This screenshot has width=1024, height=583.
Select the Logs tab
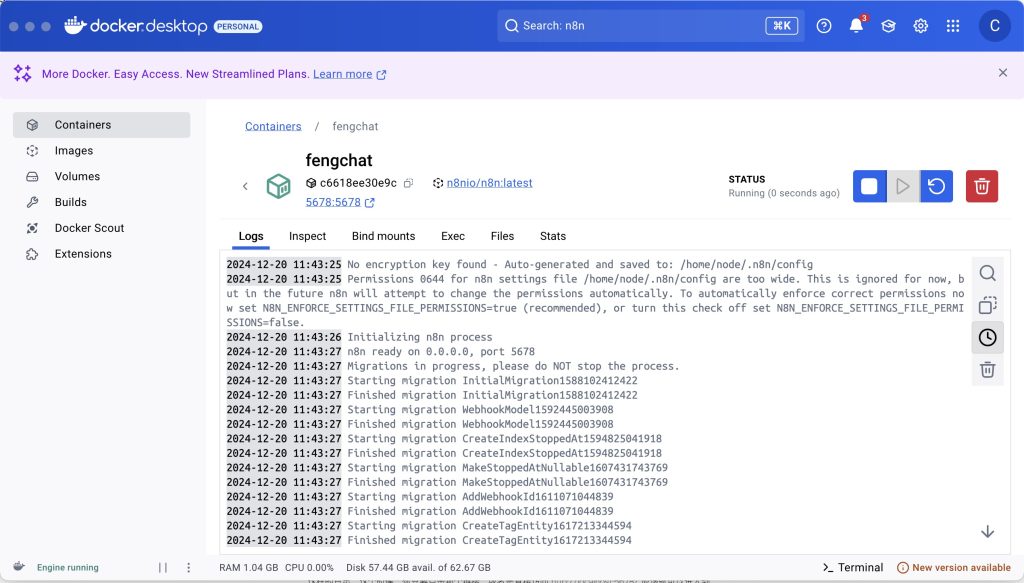point(251,236)
